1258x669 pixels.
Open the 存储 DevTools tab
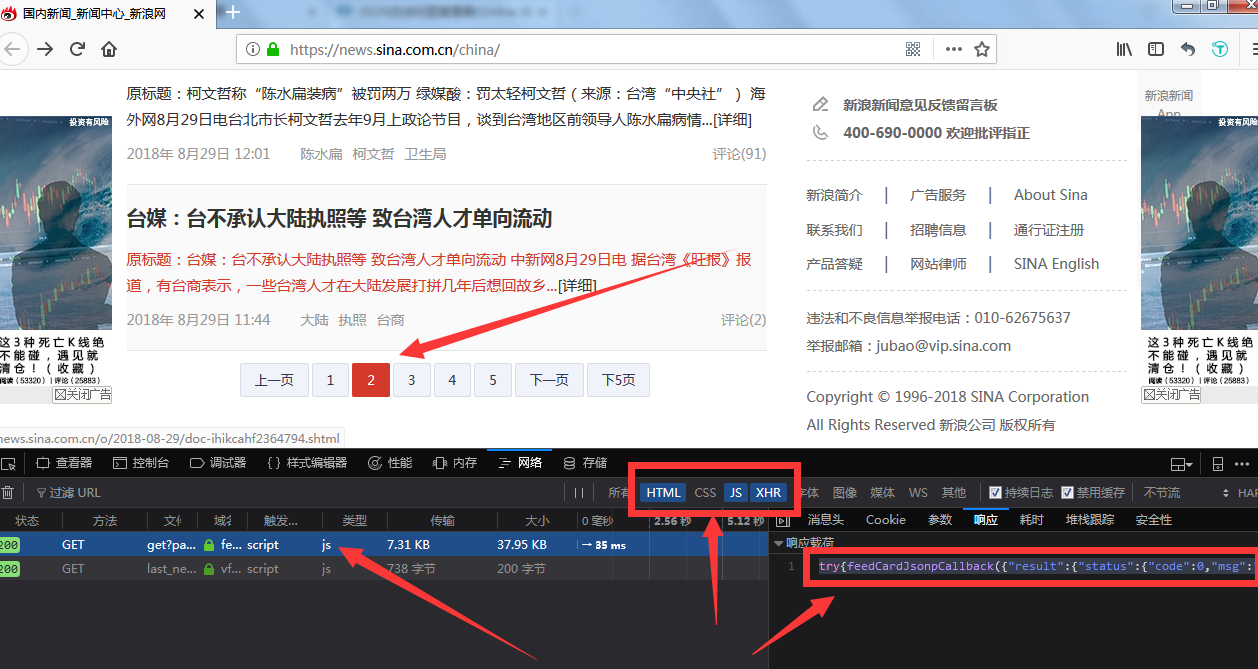585,463
